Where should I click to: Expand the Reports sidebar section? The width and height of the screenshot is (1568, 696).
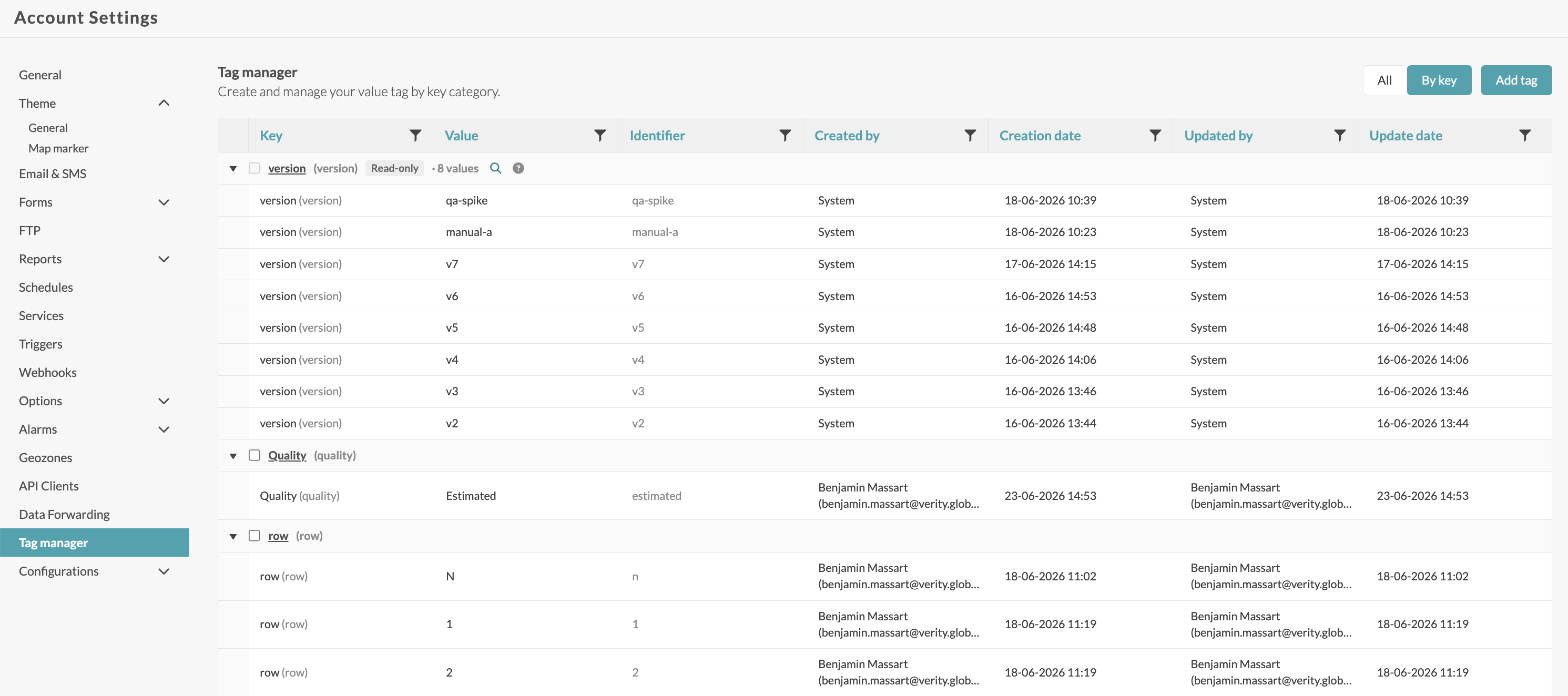click(x=164, y=259)
